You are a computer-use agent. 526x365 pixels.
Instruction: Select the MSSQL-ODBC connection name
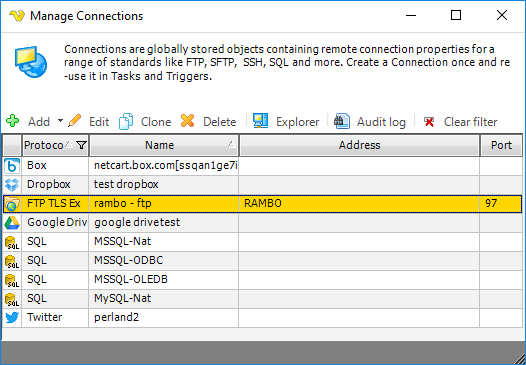(x=128, y=260)
